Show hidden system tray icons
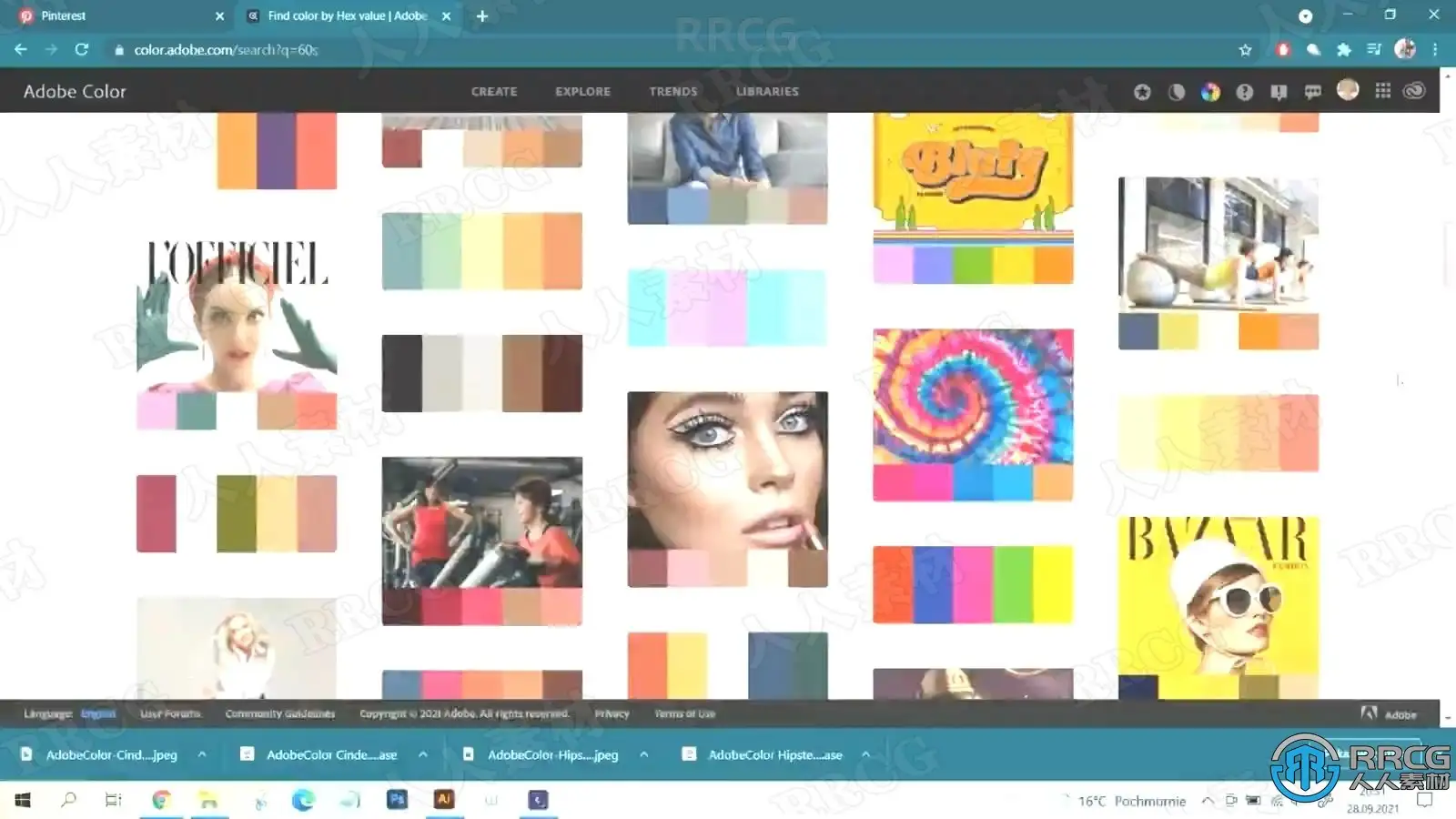The image size is (1456, 819). (1208, 801)
